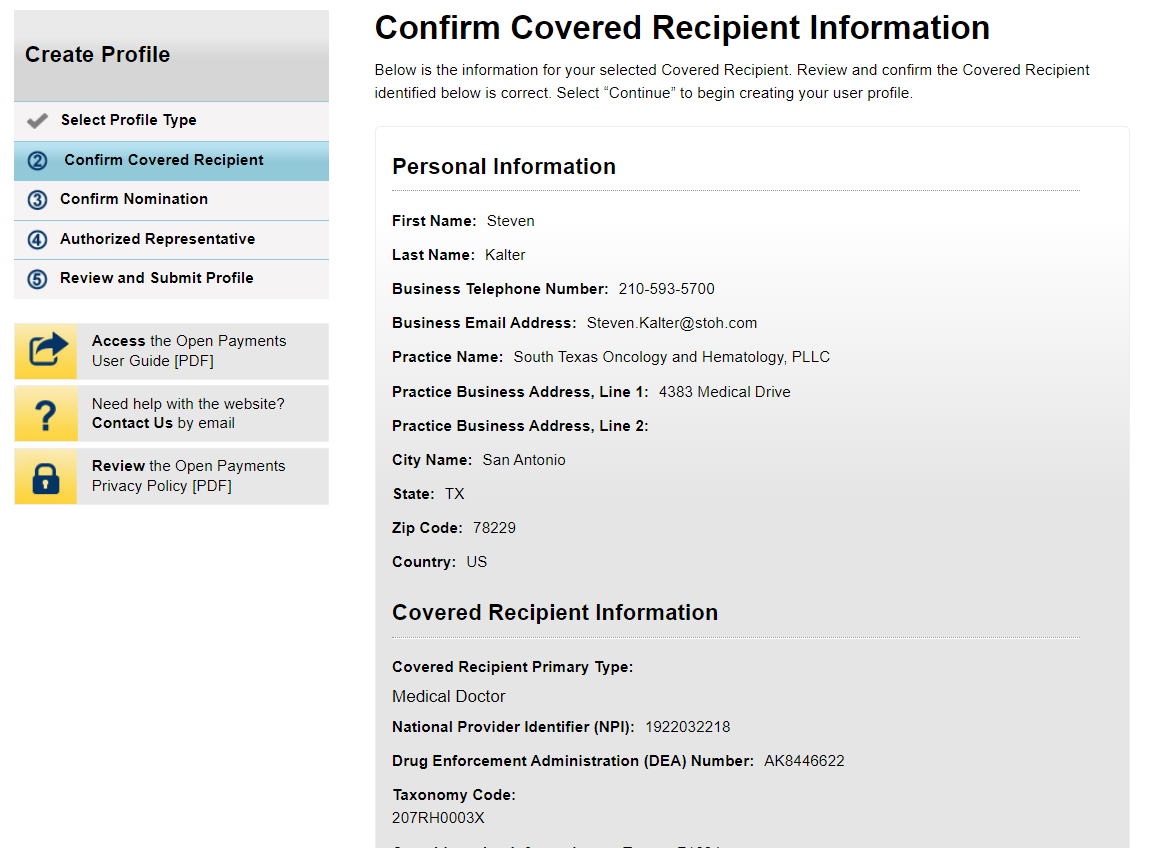
Task: Click the step 2 circle icon
Action: tap(37, 161)
